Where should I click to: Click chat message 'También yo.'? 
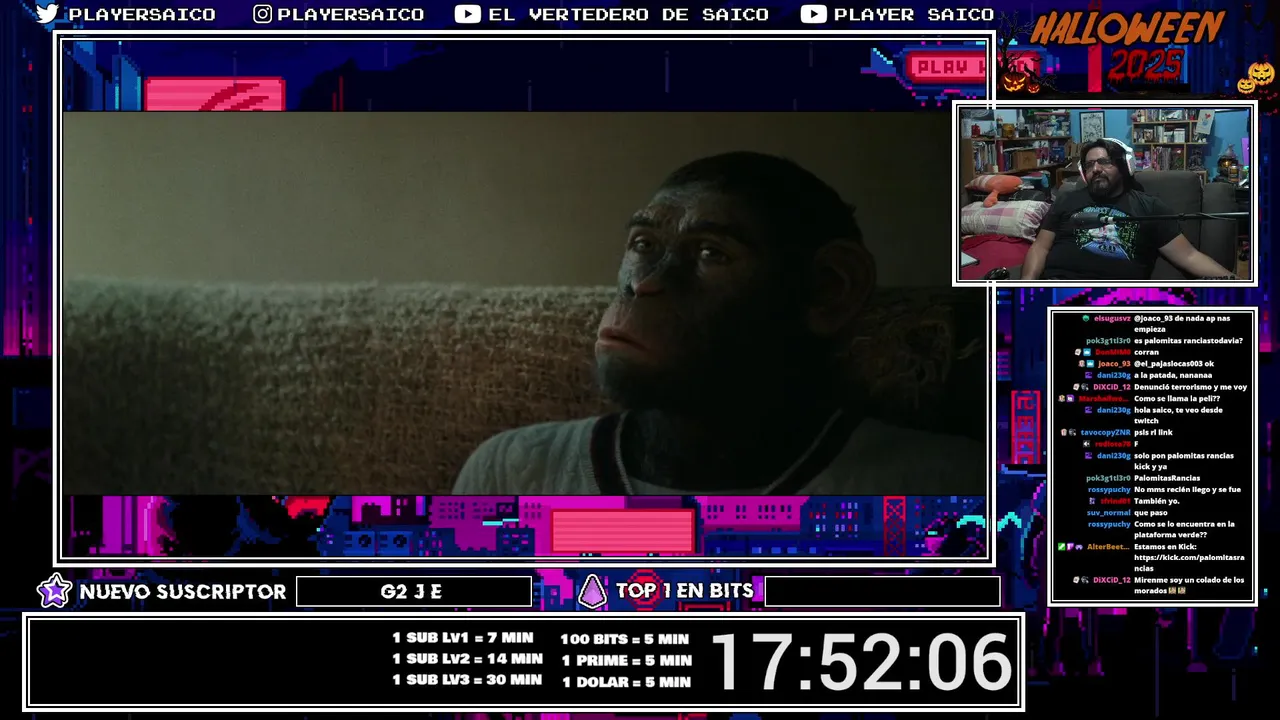click(1156, 501)
